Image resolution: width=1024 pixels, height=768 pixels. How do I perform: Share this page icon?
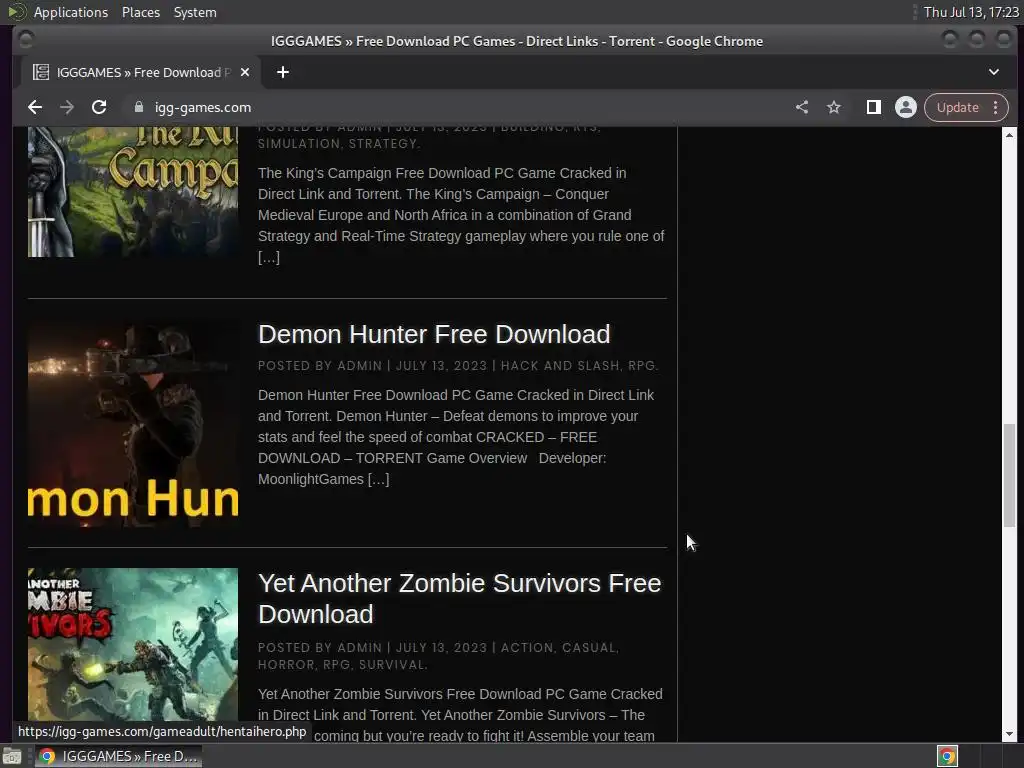click(802, 107)
